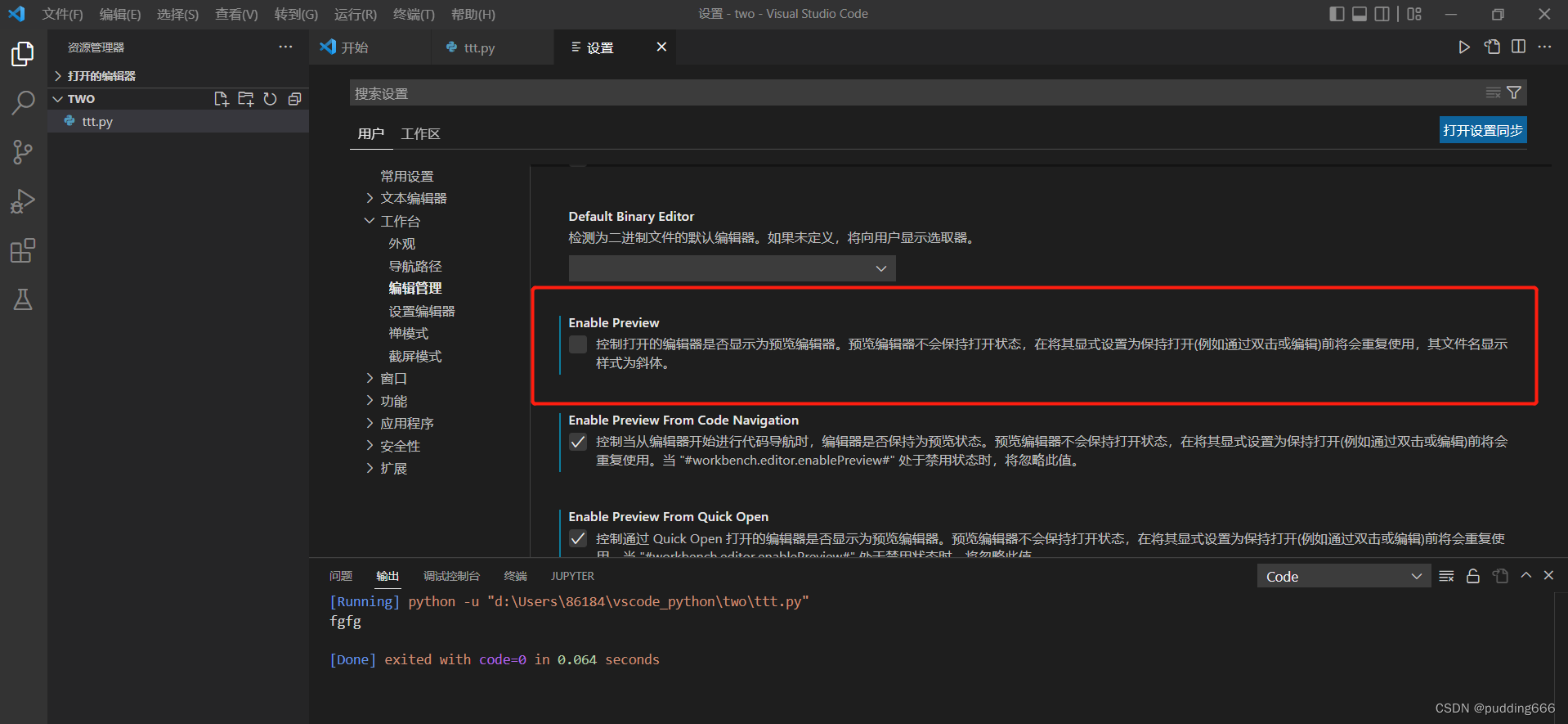Open editor more actions ellipsis
Image resolution: width=1568 pixels, height=724 pixels.
(1544, 47)
